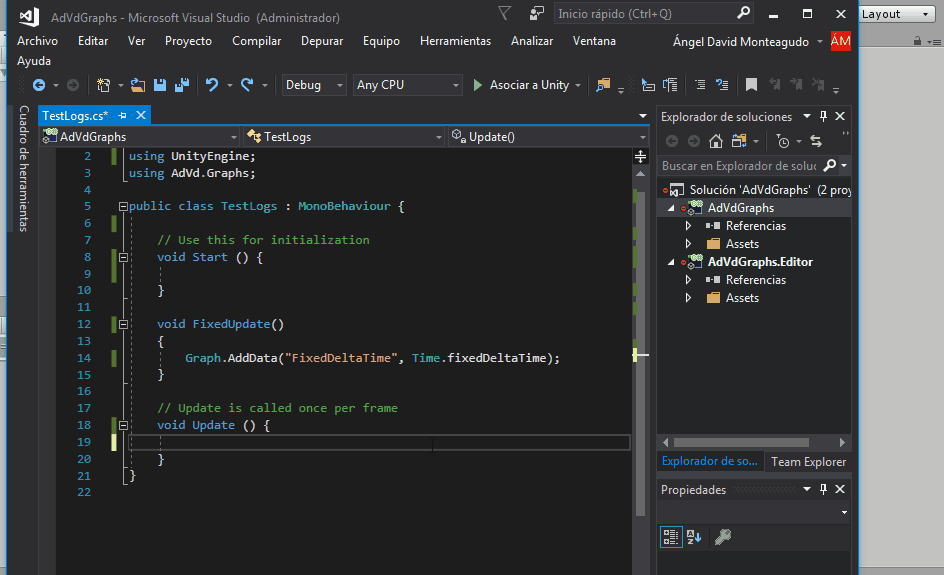
Task: Click the notifications flag icon in title bar
Action: [504, 14]
